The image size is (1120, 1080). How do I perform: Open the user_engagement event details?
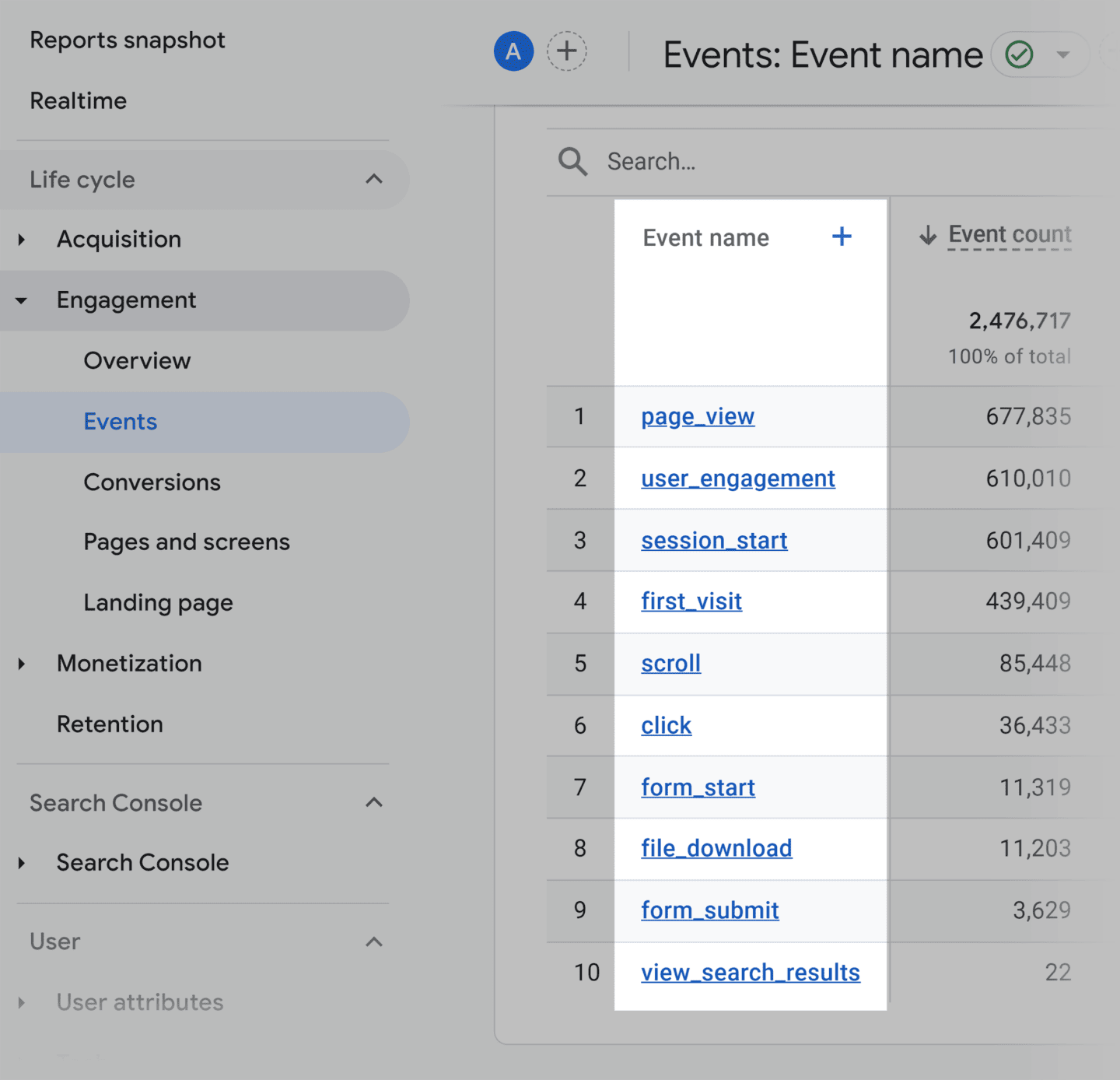point(737,479)
